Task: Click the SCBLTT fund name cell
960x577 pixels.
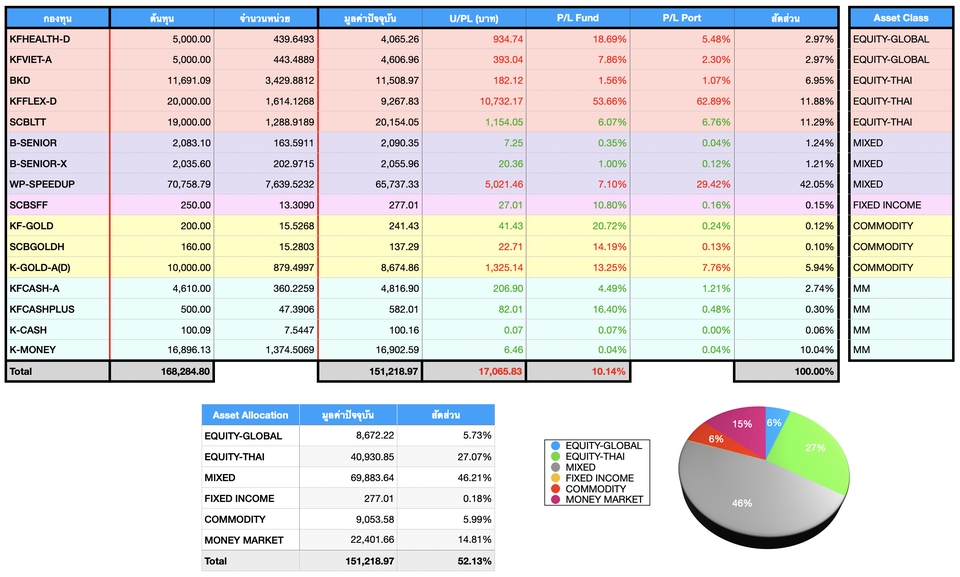Action: click(x=58, y=122)
